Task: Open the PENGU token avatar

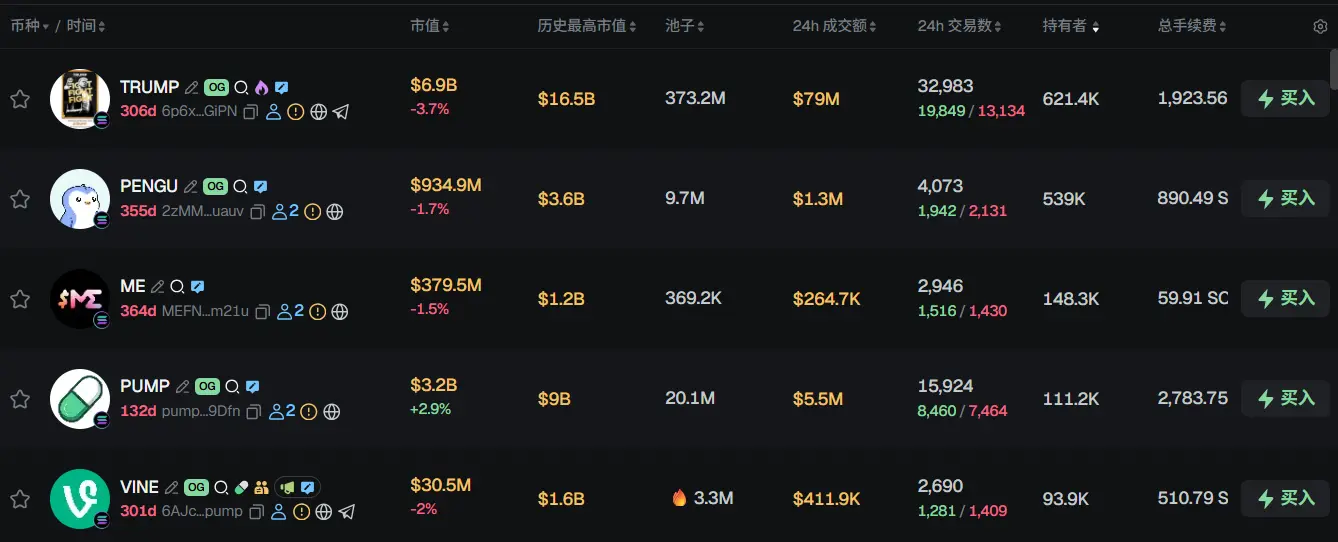Action: (80, 199)
